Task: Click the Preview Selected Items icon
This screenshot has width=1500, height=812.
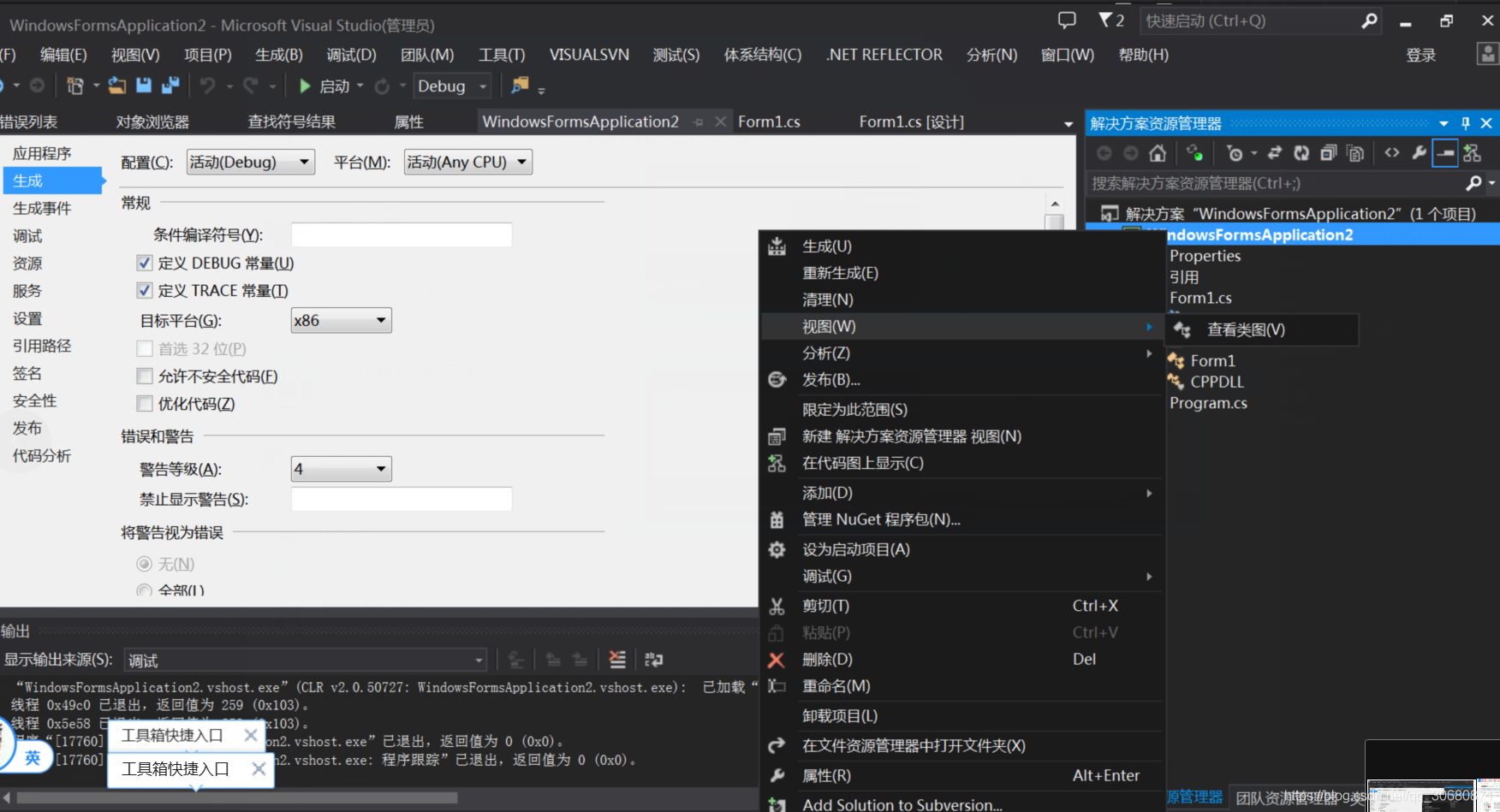Action: click(x=1445, y=153)
